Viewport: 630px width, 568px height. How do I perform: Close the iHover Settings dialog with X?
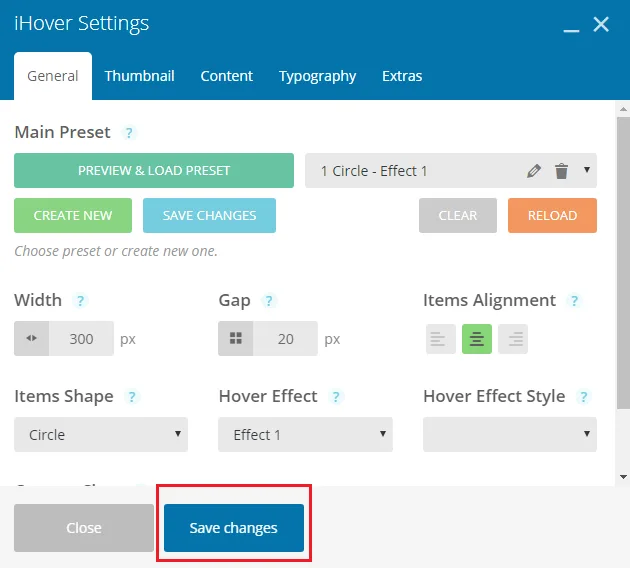coord(601,24)
